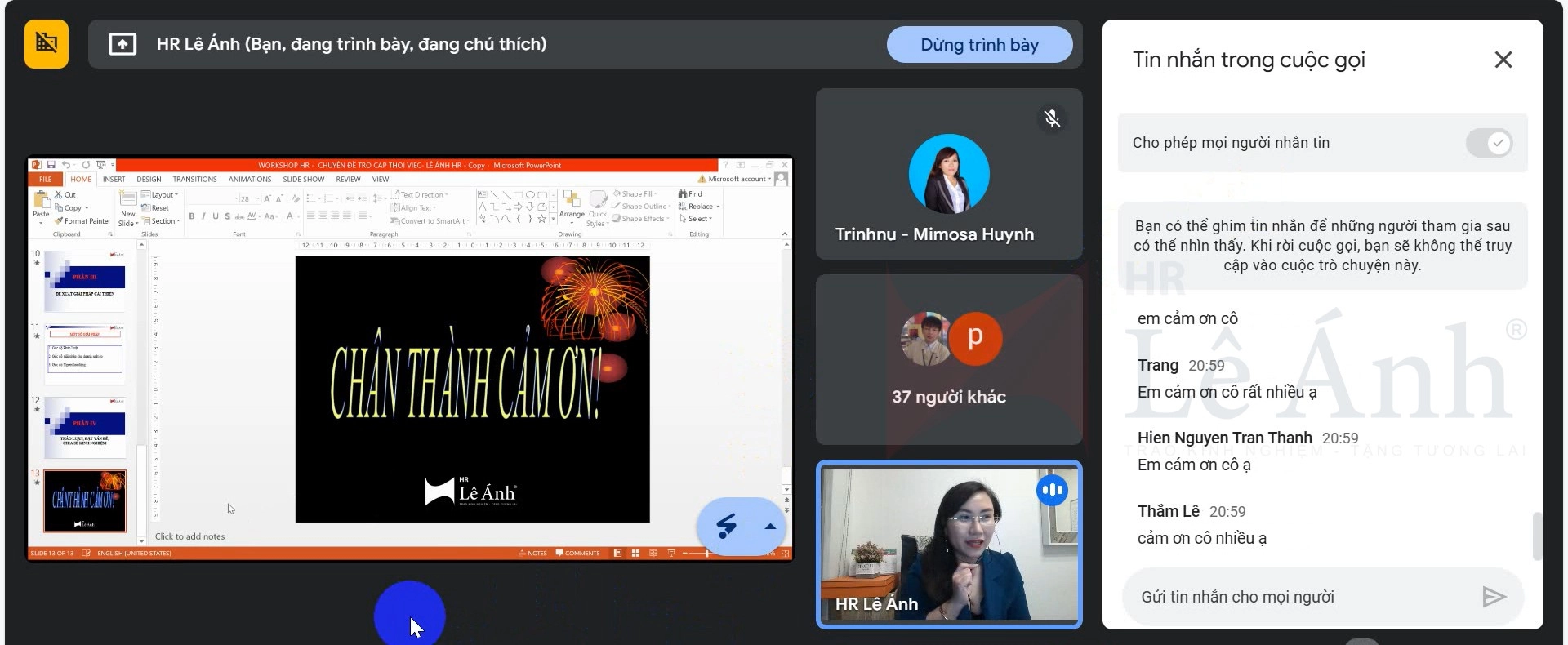Click the Find icon in Editing group
1568x645 pixels.
coord(690,194)
